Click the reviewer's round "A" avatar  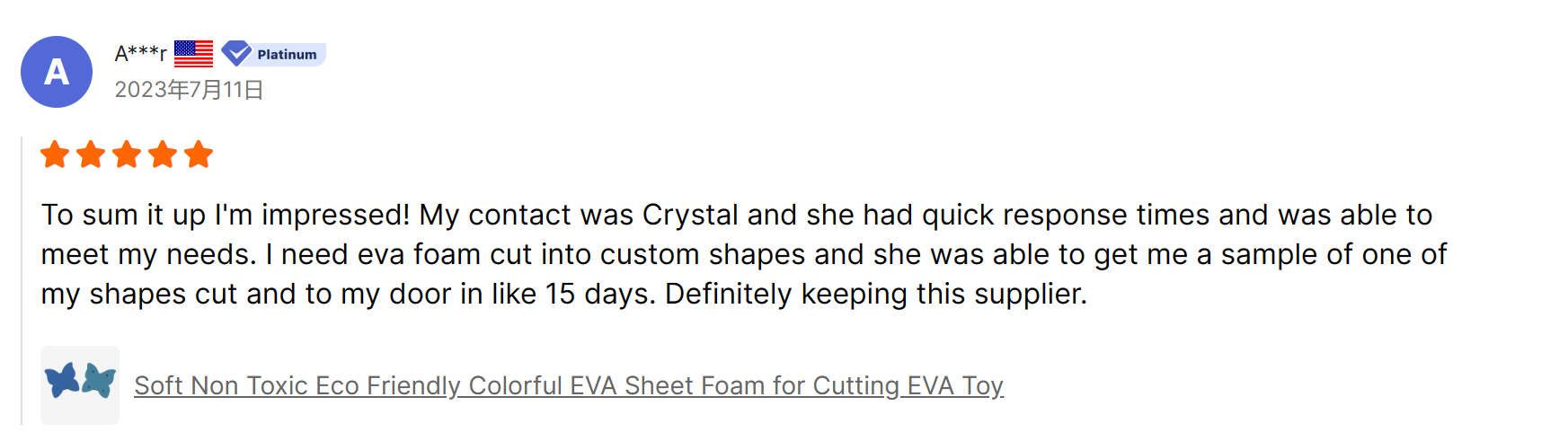tap(57, 72)
